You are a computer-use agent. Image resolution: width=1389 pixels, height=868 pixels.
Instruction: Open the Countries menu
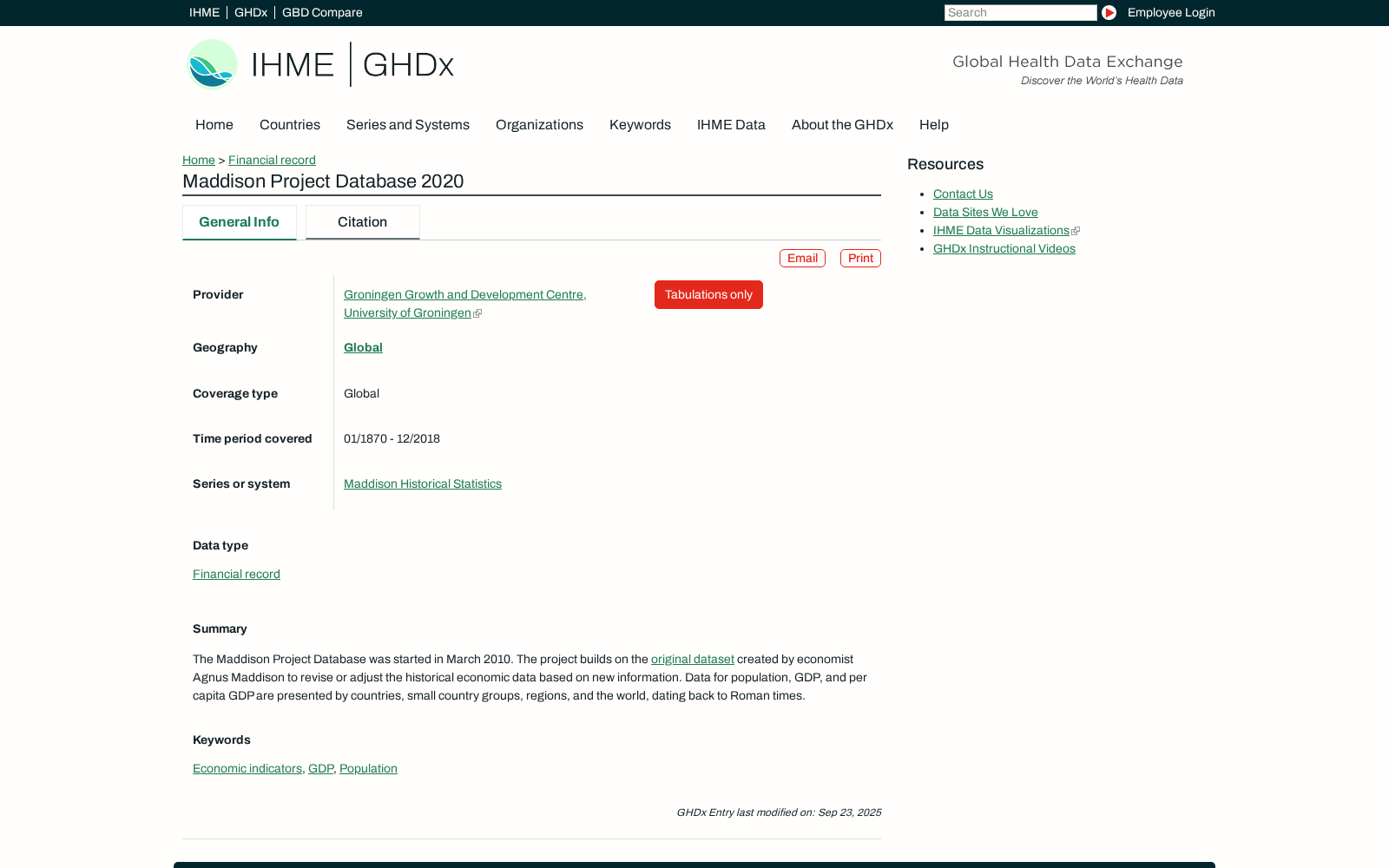click(x=290, y=125)
